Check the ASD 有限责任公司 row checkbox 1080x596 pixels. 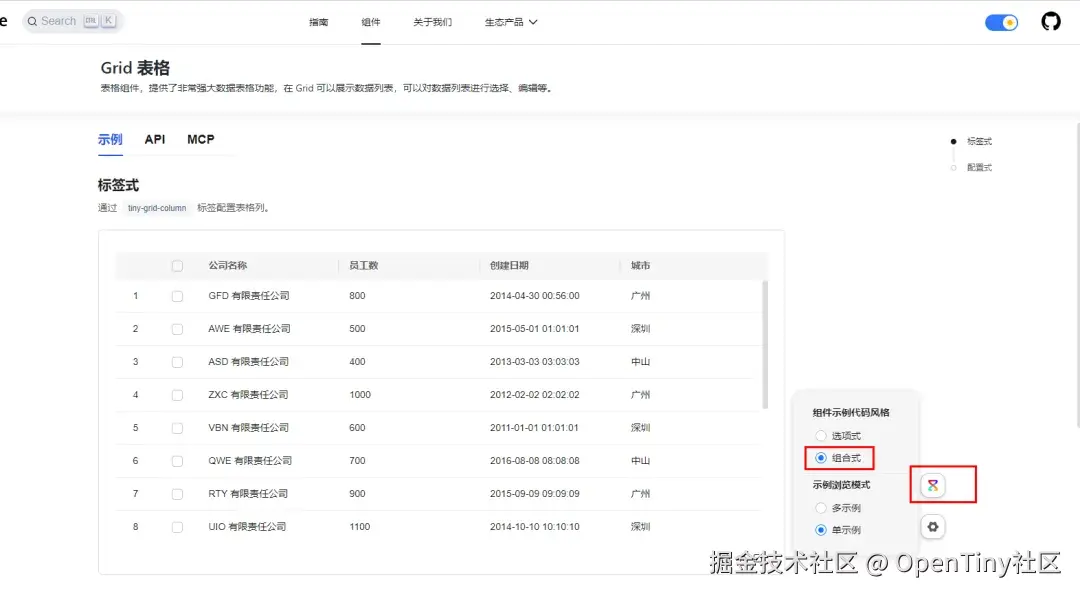pos(178,362)
